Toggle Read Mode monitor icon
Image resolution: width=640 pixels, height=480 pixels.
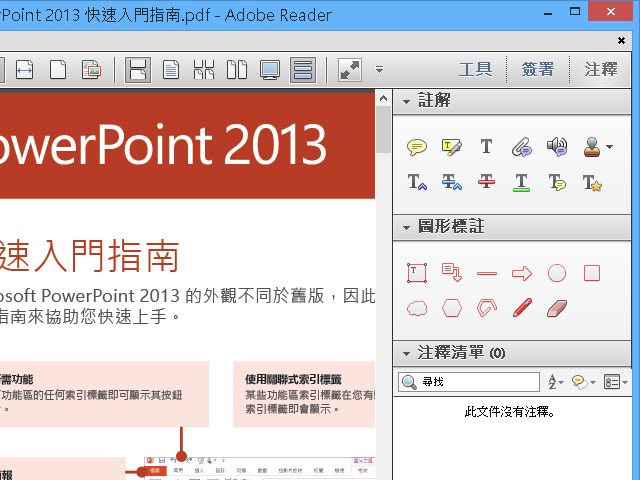(x=270, y=70)
